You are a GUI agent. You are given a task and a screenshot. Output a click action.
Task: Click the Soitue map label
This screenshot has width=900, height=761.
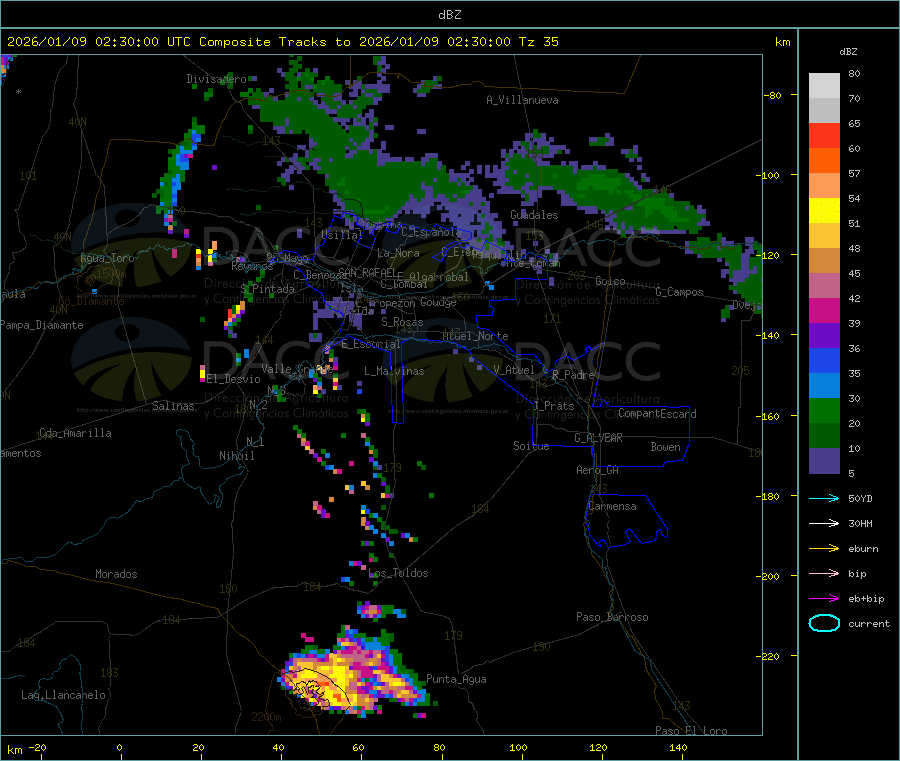[x=531, y=446]
